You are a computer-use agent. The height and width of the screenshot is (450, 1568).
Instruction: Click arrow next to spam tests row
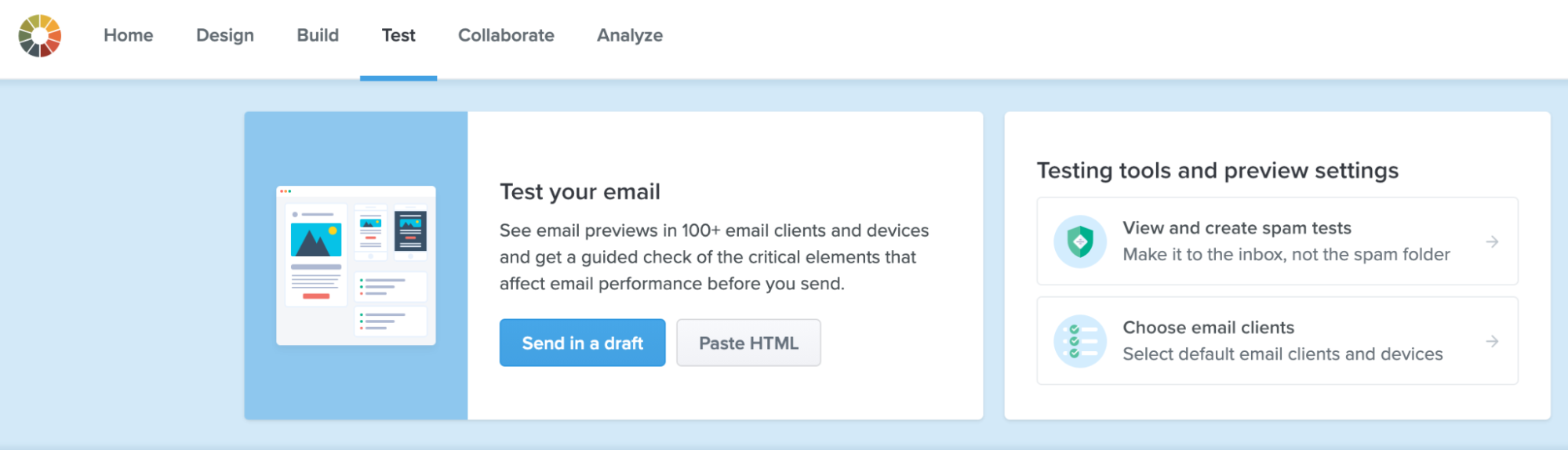[x=1492, y=242]
